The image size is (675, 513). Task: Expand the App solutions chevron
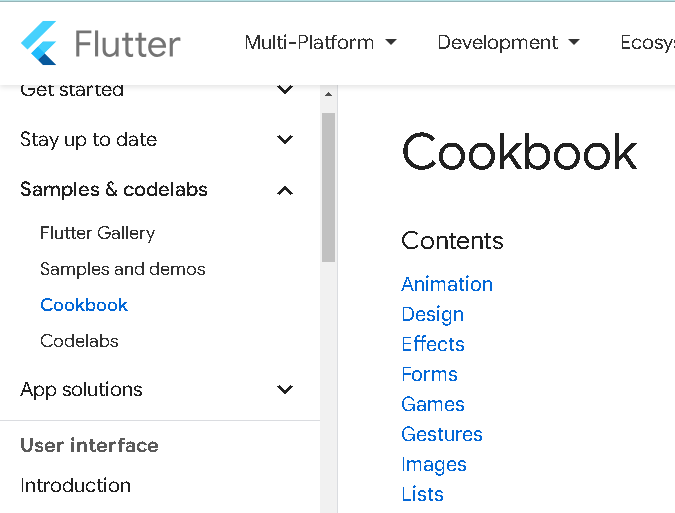[x=285, y=389]
